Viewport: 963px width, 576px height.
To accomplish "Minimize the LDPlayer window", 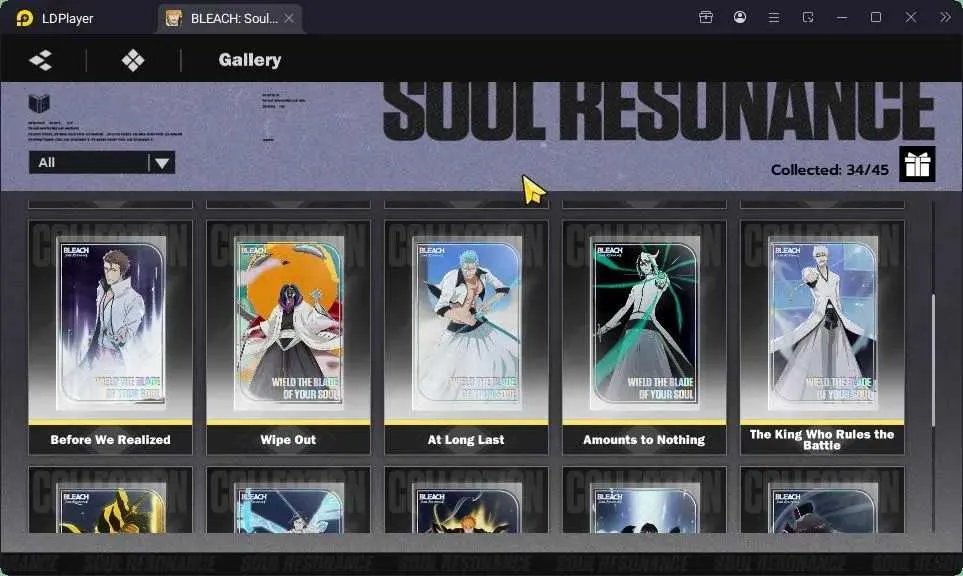I will point(842,17).
